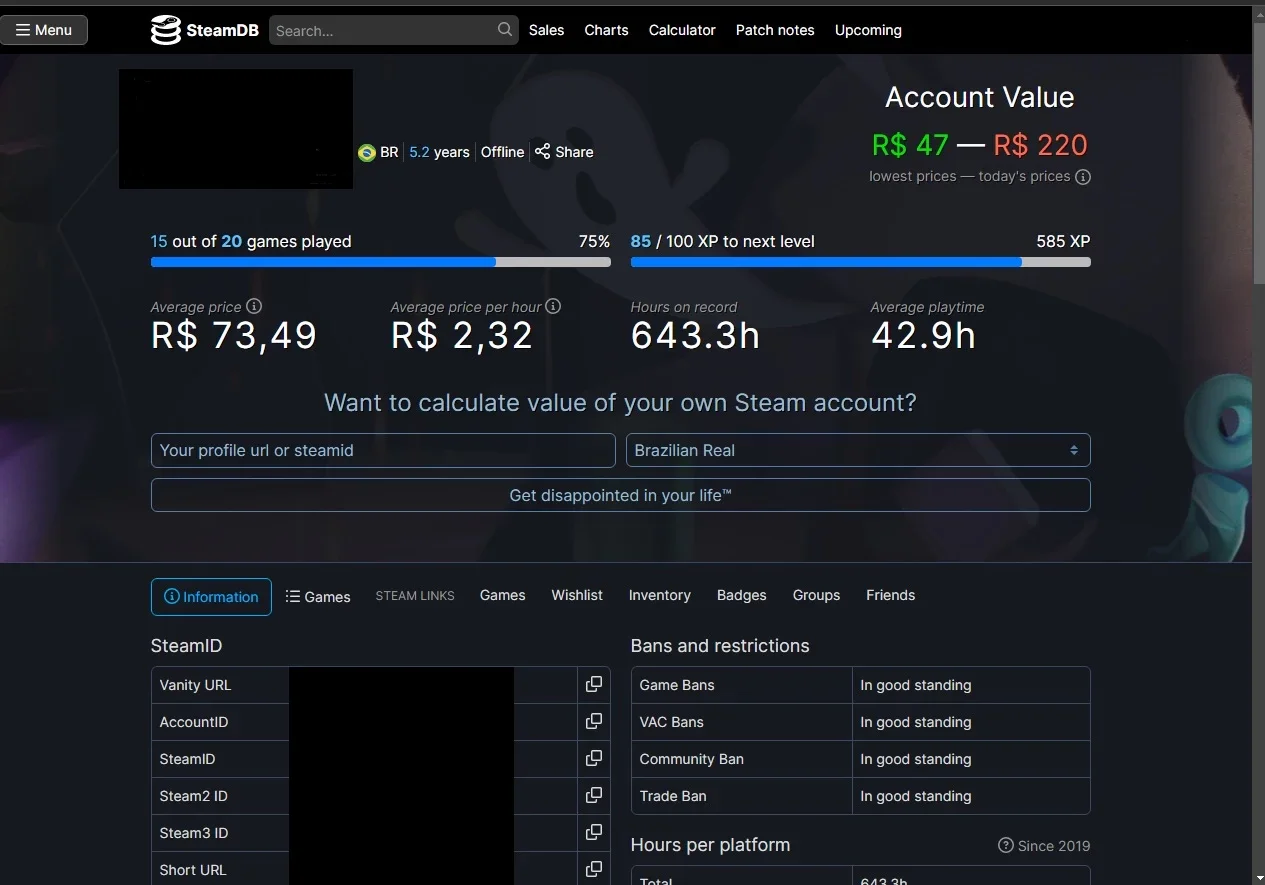The image size is (1265, 885).
Task: Open the hamburger Menu button
Action: 44,30
